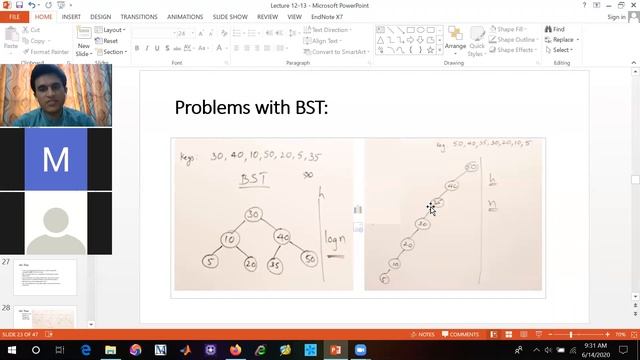
Task: Start Slide Show from status bar
Action: point(539,334)
